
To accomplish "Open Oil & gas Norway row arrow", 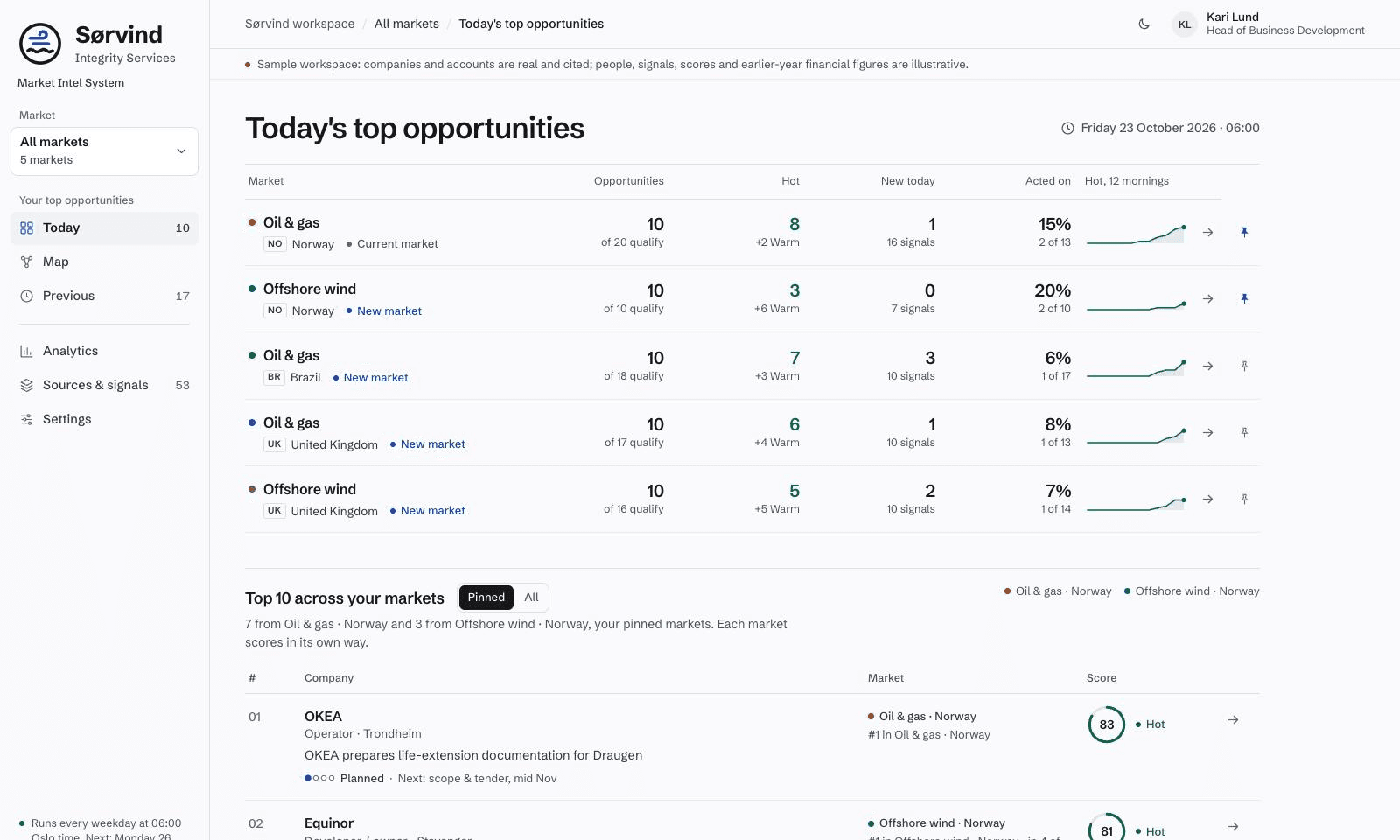I will click(x=1207, y=232).
